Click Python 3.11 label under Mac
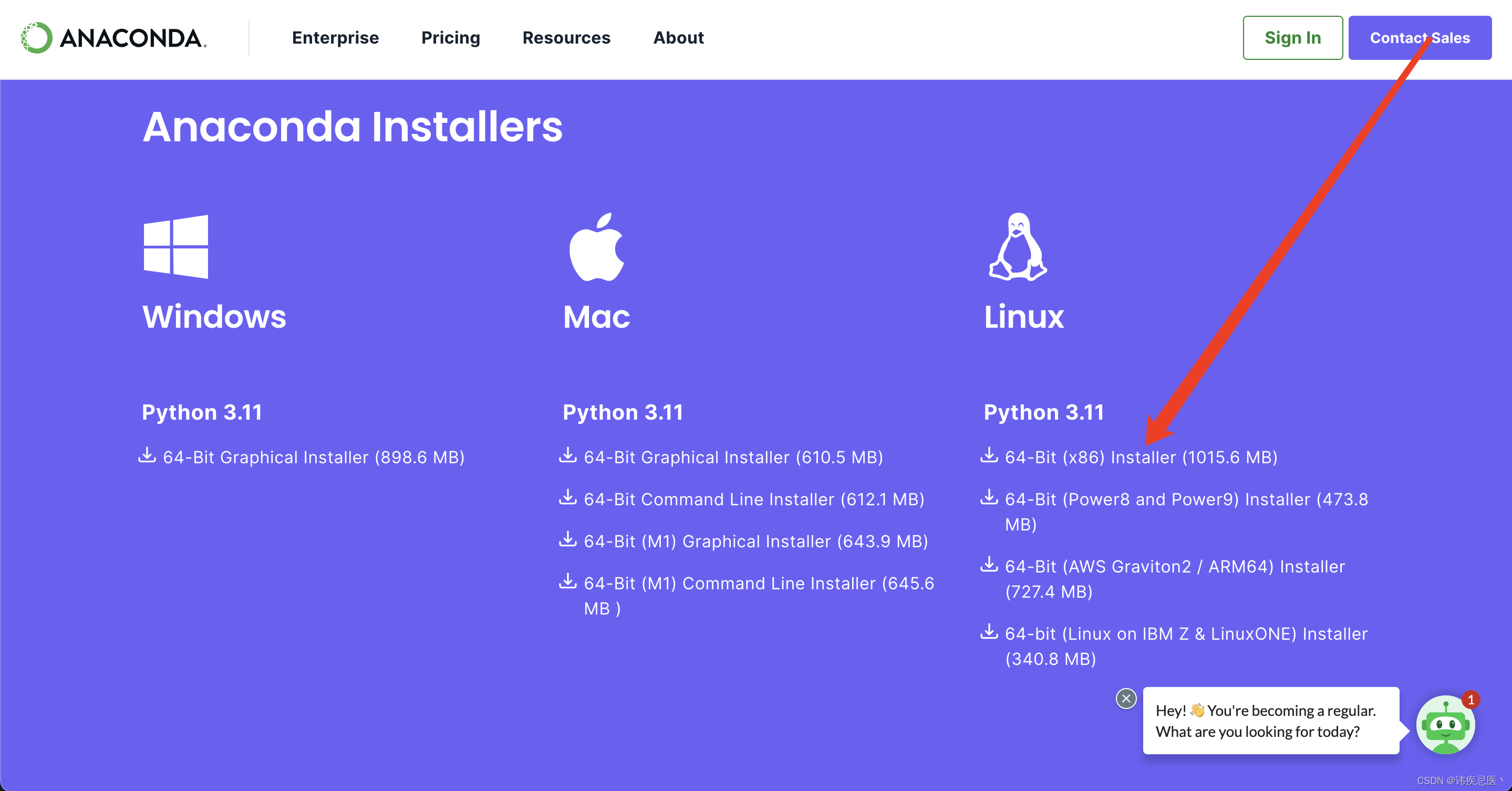 click(623, 412)
